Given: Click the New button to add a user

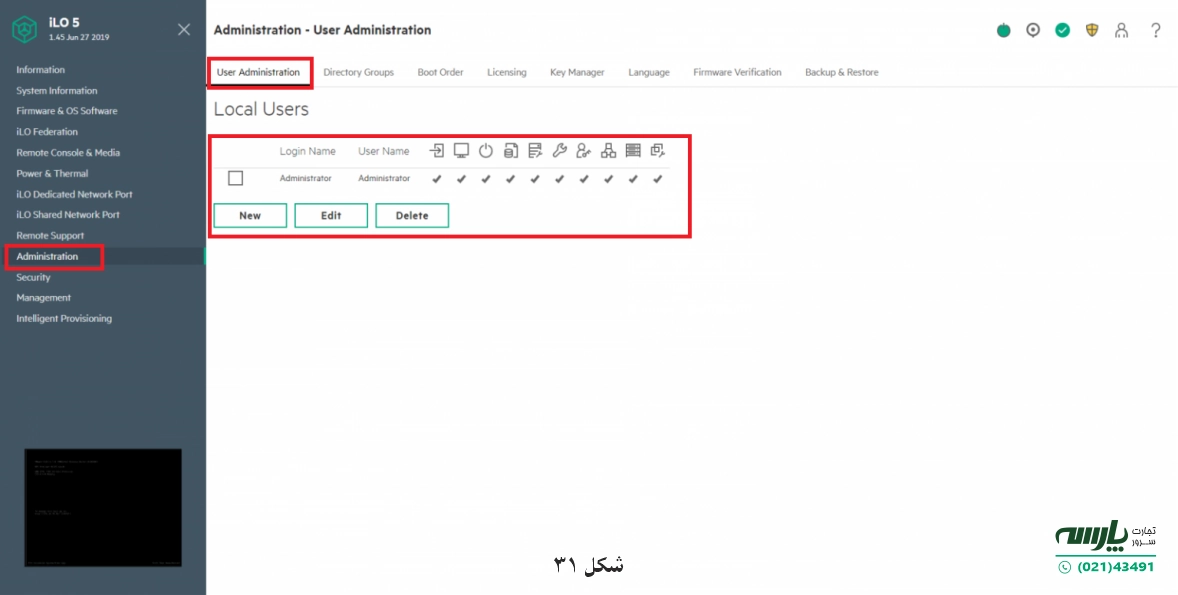Looking at the screenshot, I should 249,215.
